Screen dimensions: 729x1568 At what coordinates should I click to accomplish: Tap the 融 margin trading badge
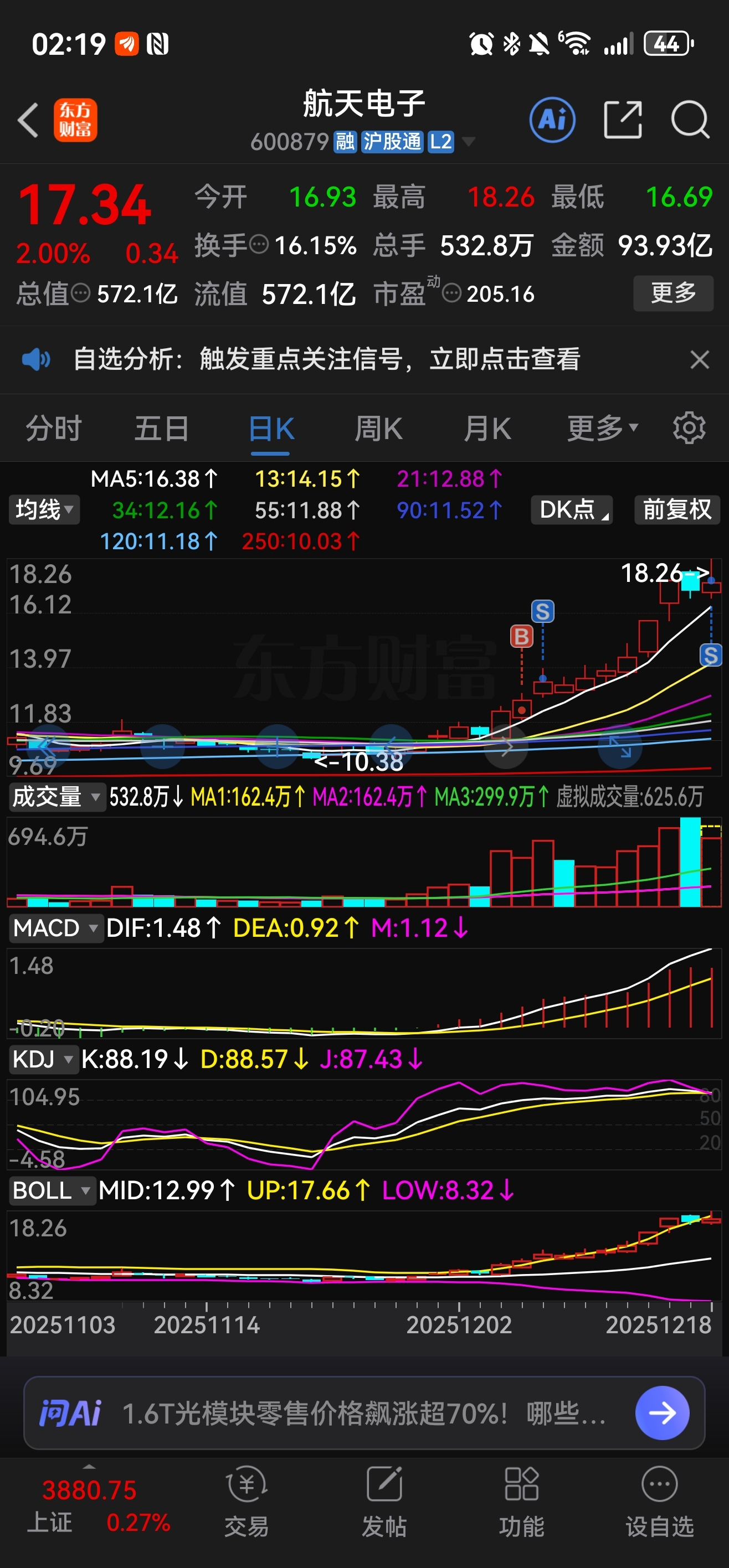(345, 142)
